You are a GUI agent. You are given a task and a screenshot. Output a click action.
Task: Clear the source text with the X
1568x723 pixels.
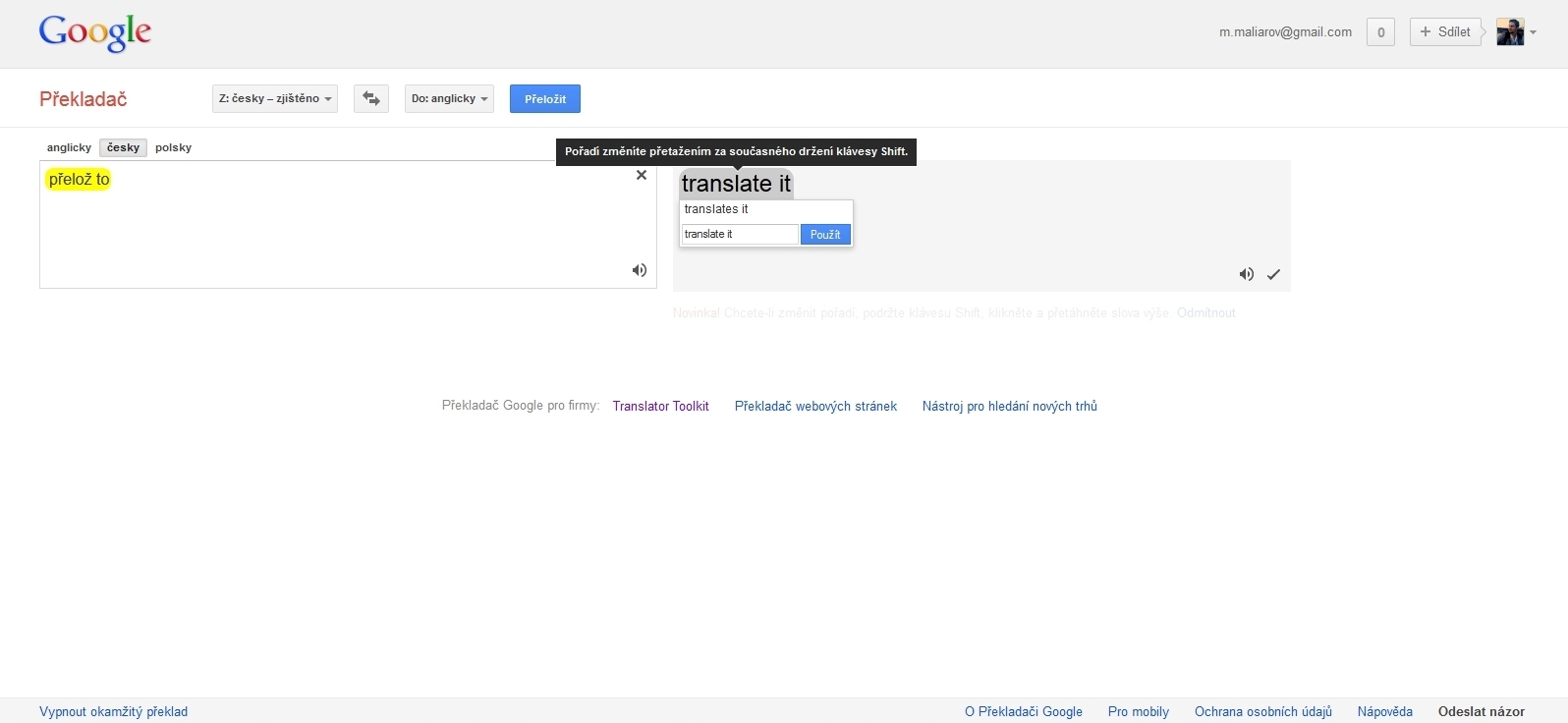642,175
